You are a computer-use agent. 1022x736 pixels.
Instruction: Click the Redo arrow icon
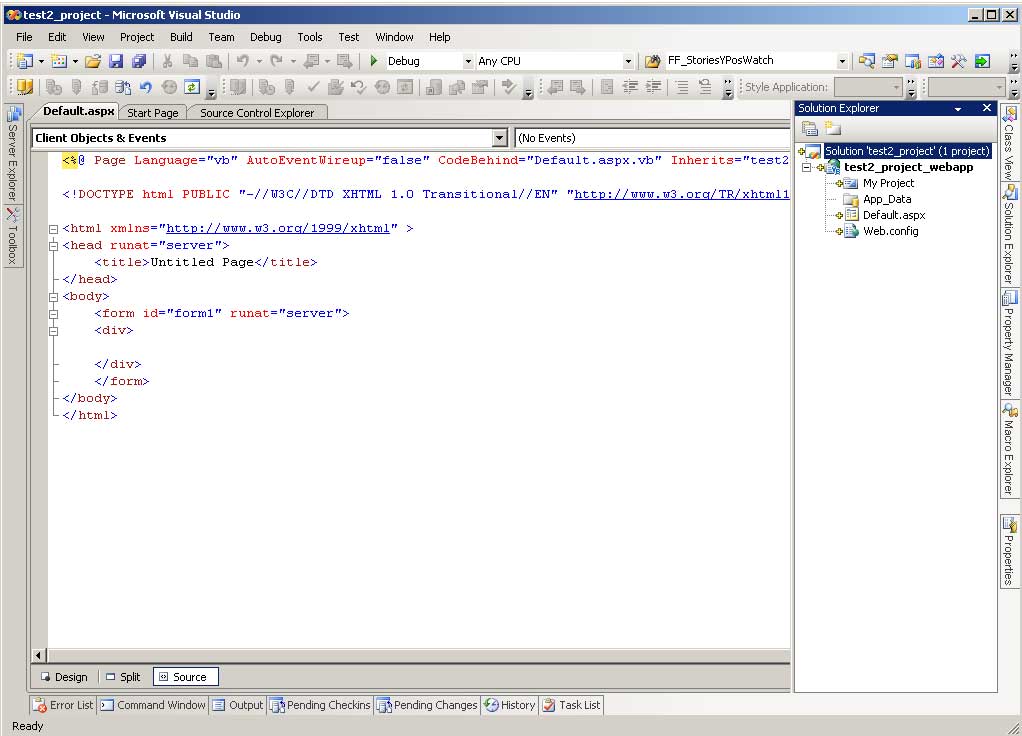(x=277, y=61)
